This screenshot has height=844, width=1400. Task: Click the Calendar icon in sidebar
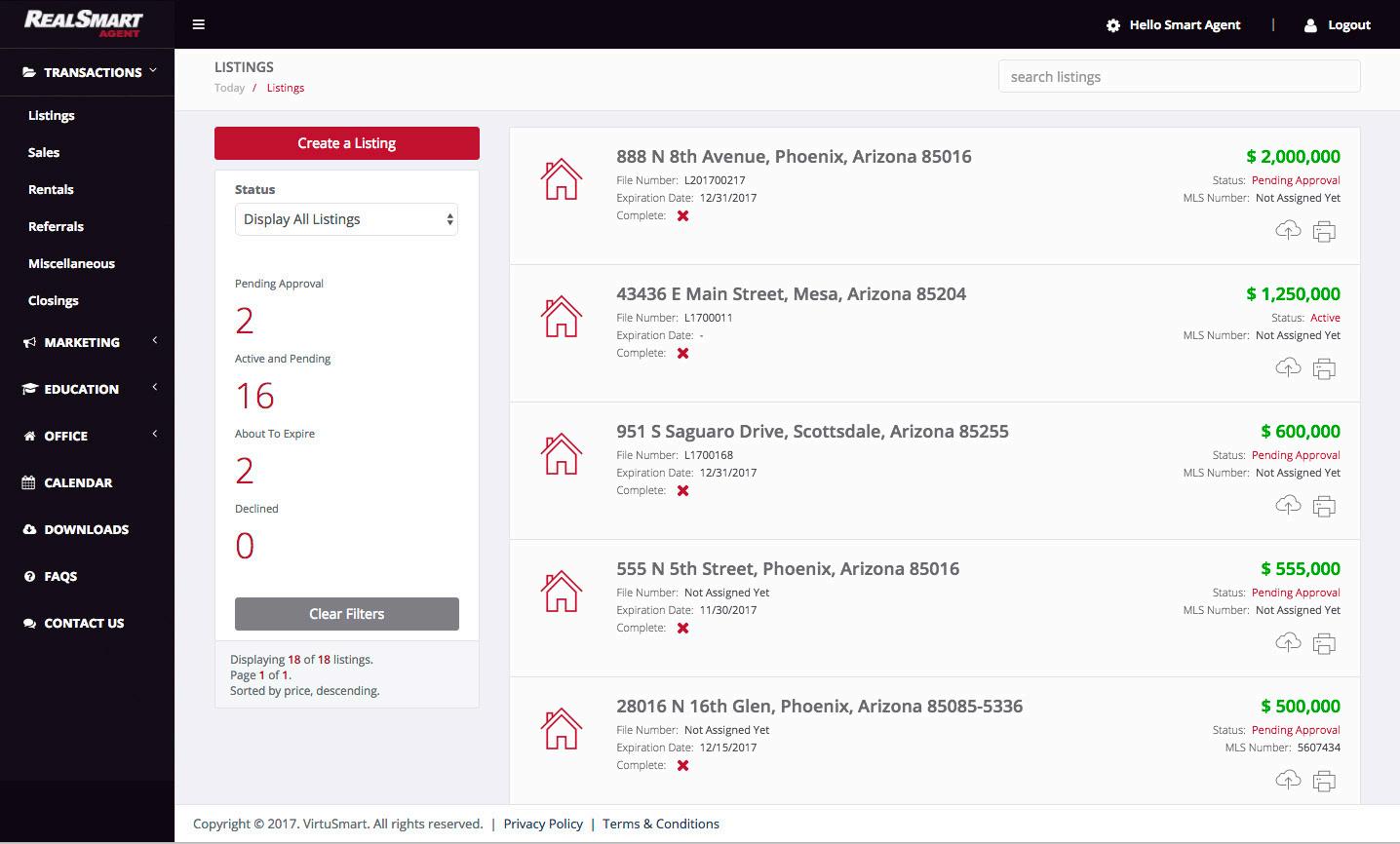[29, 482]
